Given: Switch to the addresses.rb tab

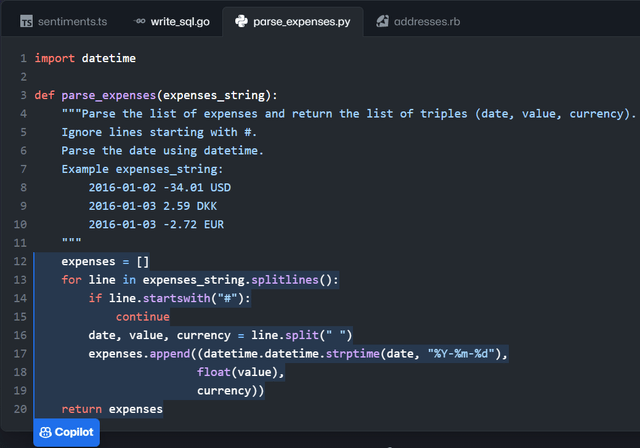Looking at the screenshot, I should point(428,21).
